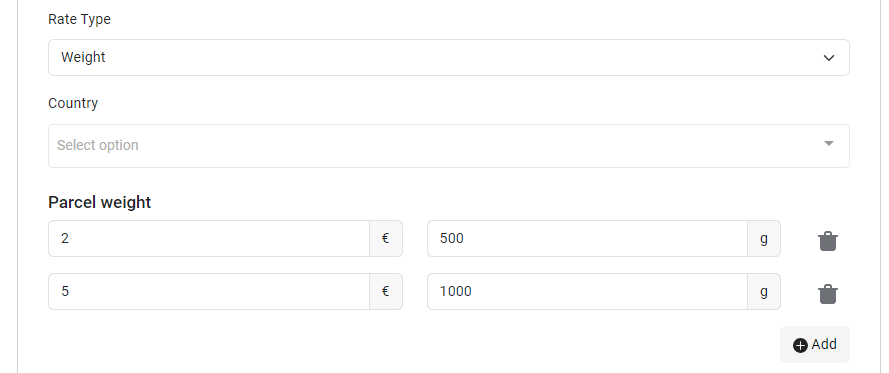Image resolution: width=889 pixels, height=373 pixels.
Task: Focus the price field containing 2
Action: coord(209,238)
